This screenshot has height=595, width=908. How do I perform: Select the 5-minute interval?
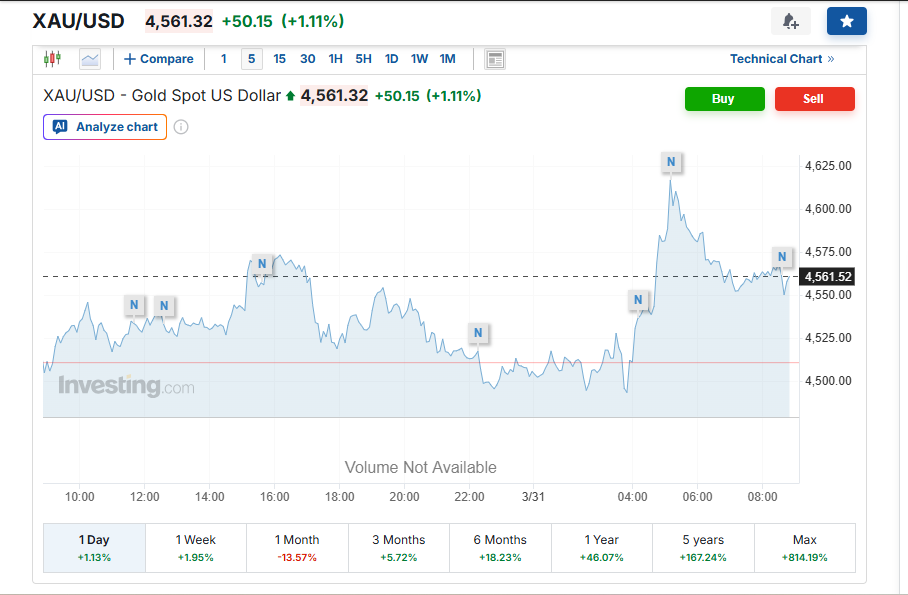pyautogui.click(x=251, y=59)
